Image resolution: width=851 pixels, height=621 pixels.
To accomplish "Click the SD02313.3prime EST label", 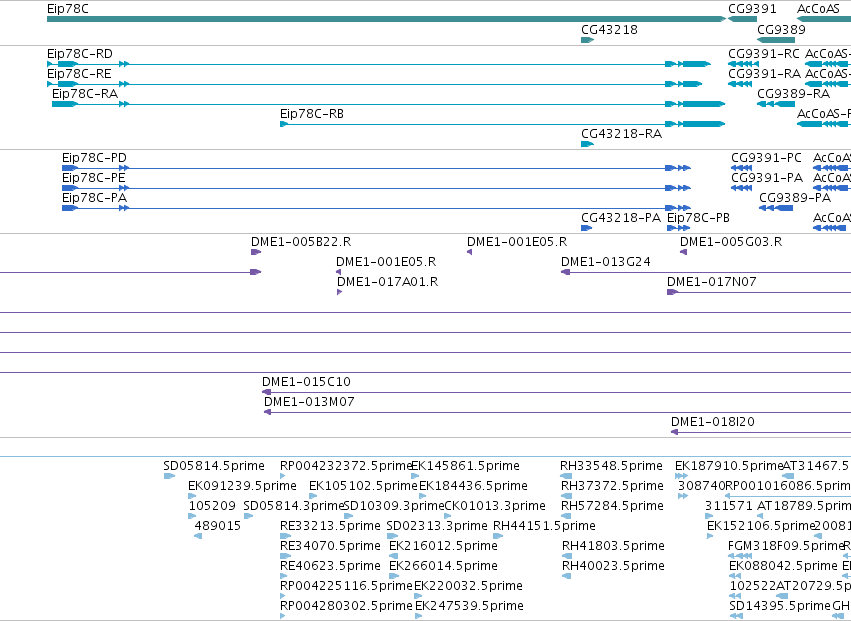I will click(437, 526).
